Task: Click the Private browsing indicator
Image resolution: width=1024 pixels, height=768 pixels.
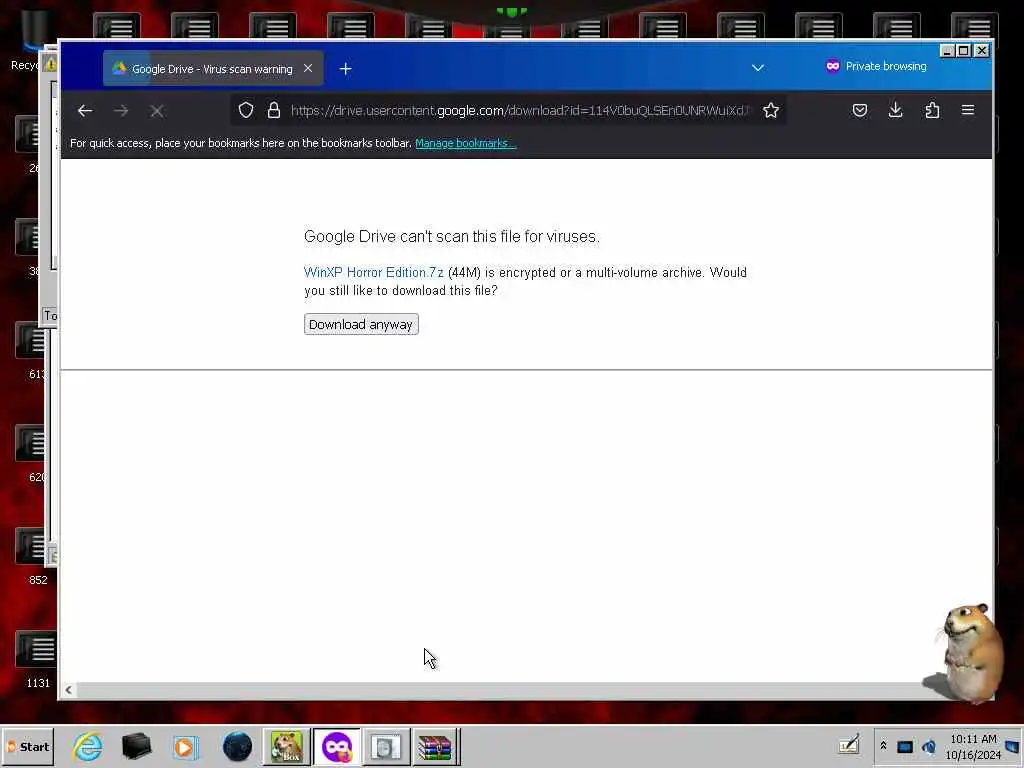Action: (876, 66)
